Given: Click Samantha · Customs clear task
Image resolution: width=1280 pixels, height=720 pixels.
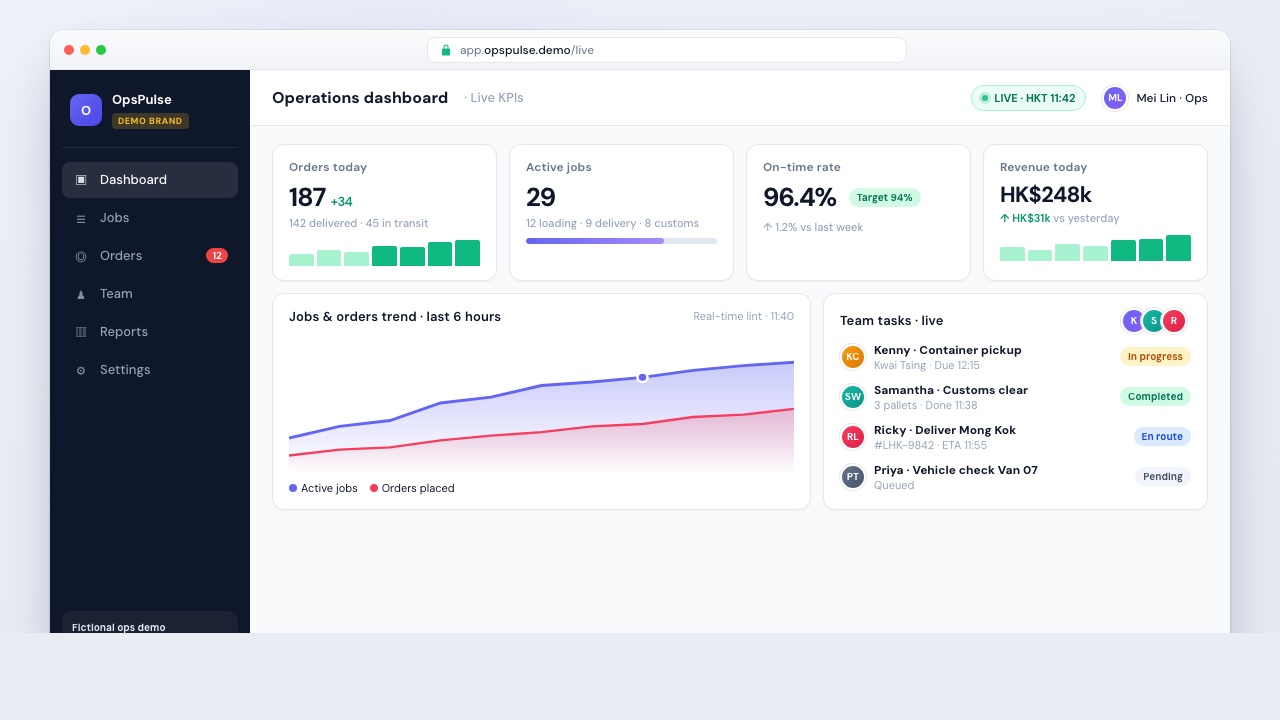Looking at the screenshot, I should coord(951,390).
